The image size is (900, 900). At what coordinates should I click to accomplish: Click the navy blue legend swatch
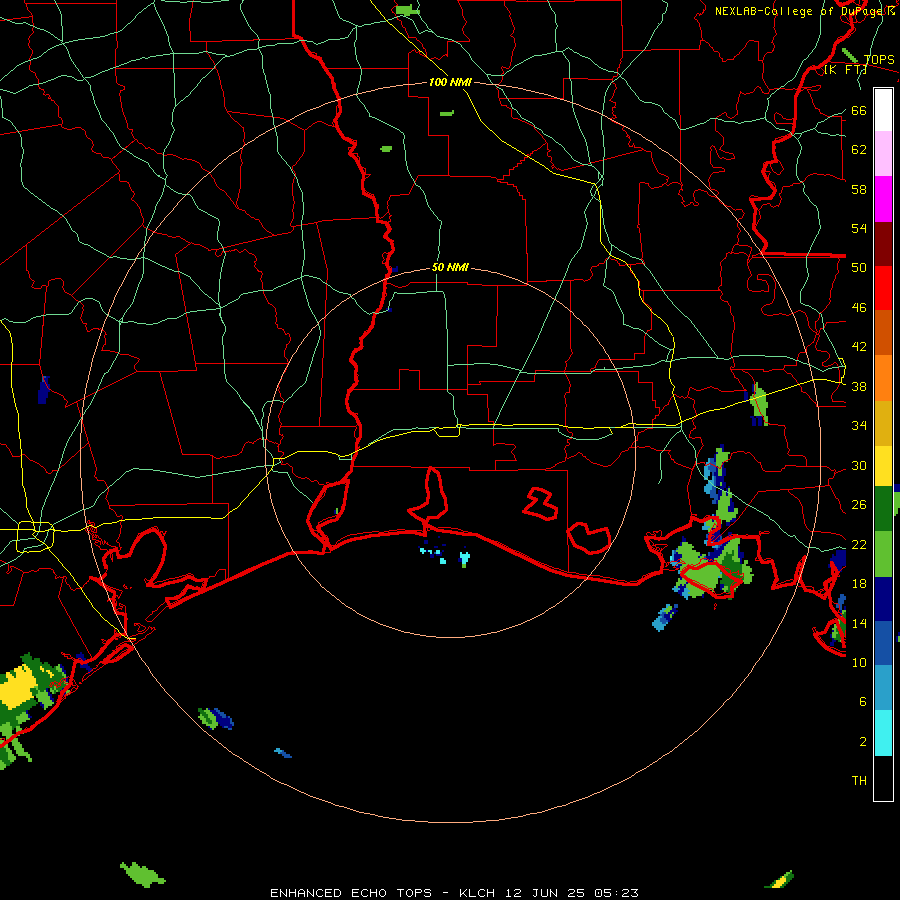click(x=883, y=599)
